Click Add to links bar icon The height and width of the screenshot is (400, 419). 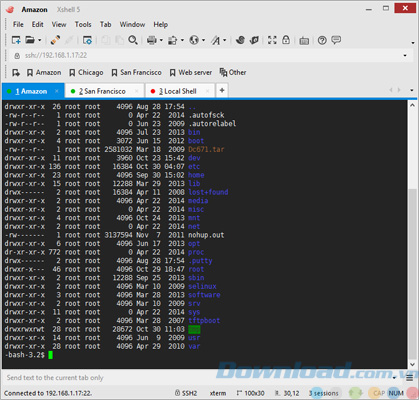(16, 72)
